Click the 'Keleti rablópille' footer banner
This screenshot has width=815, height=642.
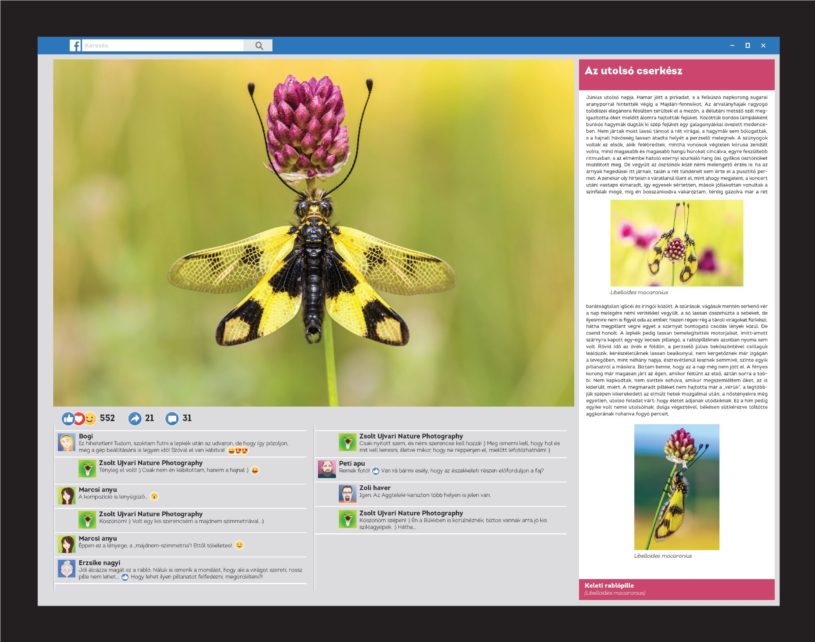[676, 588]
